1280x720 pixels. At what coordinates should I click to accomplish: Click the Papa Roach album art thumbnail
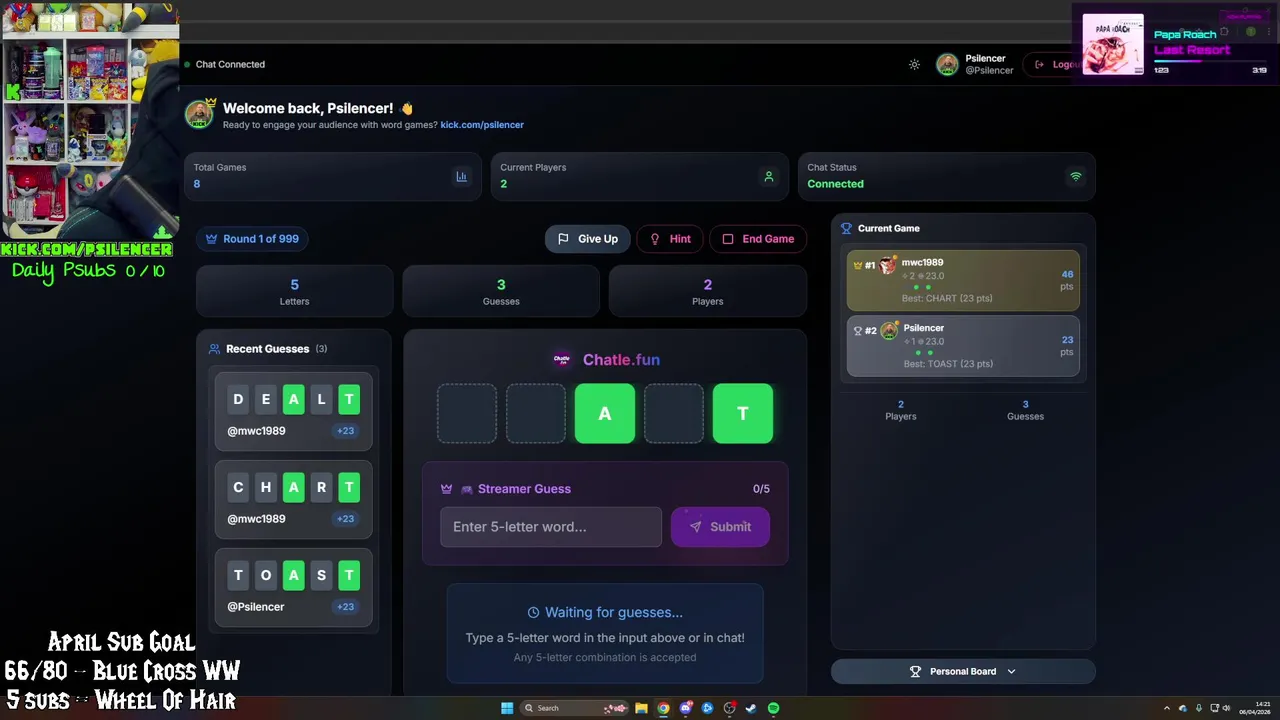point(1113,44)
